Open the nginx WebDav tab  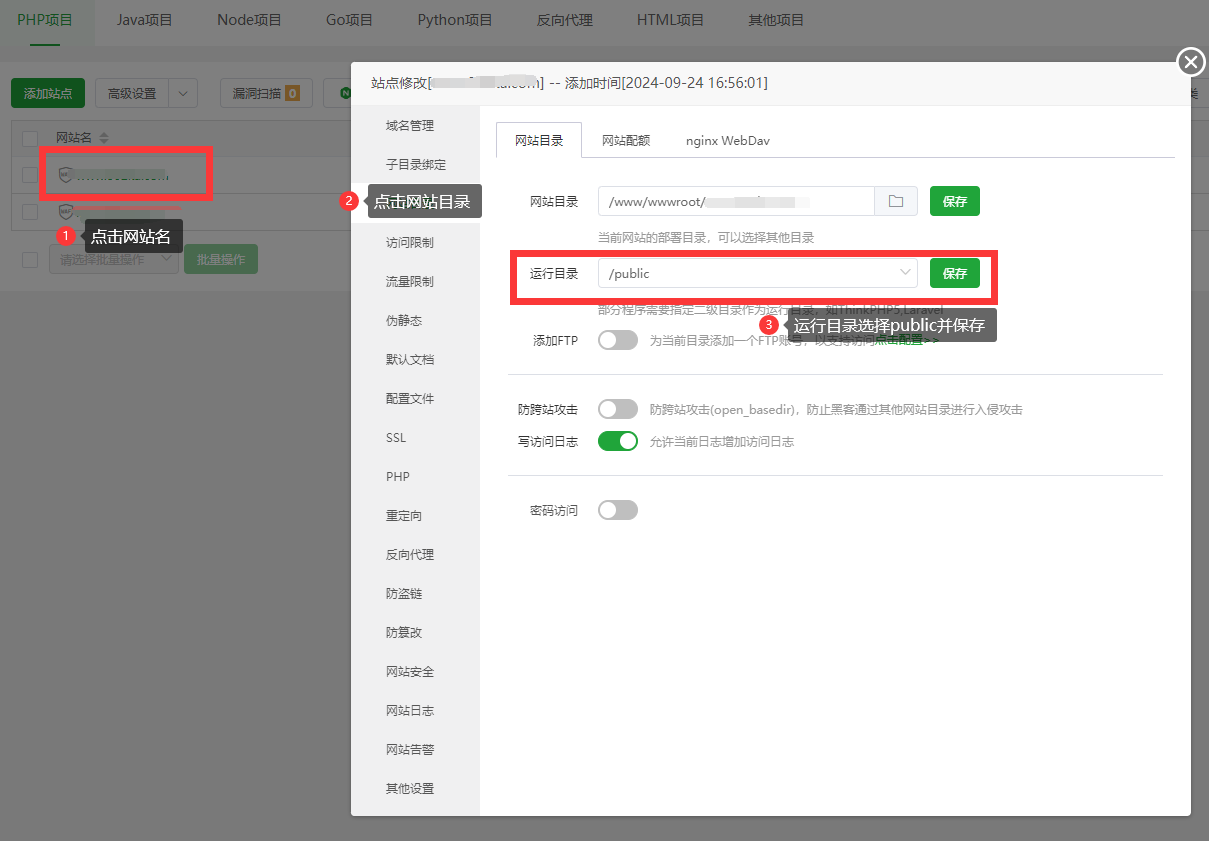pyautogui.click(x=727, y=141)
